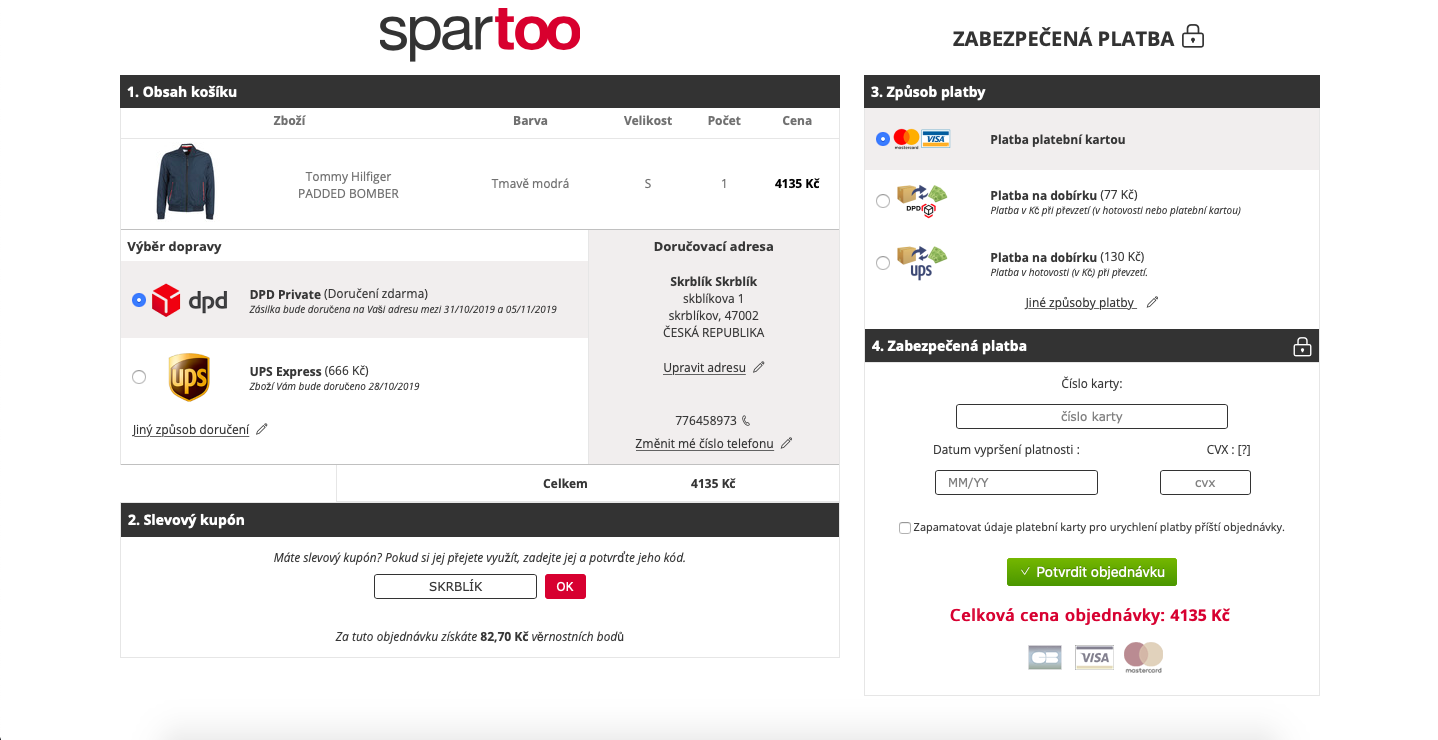Click green Potvrdit objednávku button
The height and width of the screenshot is (740, 1438).
pyautogui.click(x=1092, y=572)
